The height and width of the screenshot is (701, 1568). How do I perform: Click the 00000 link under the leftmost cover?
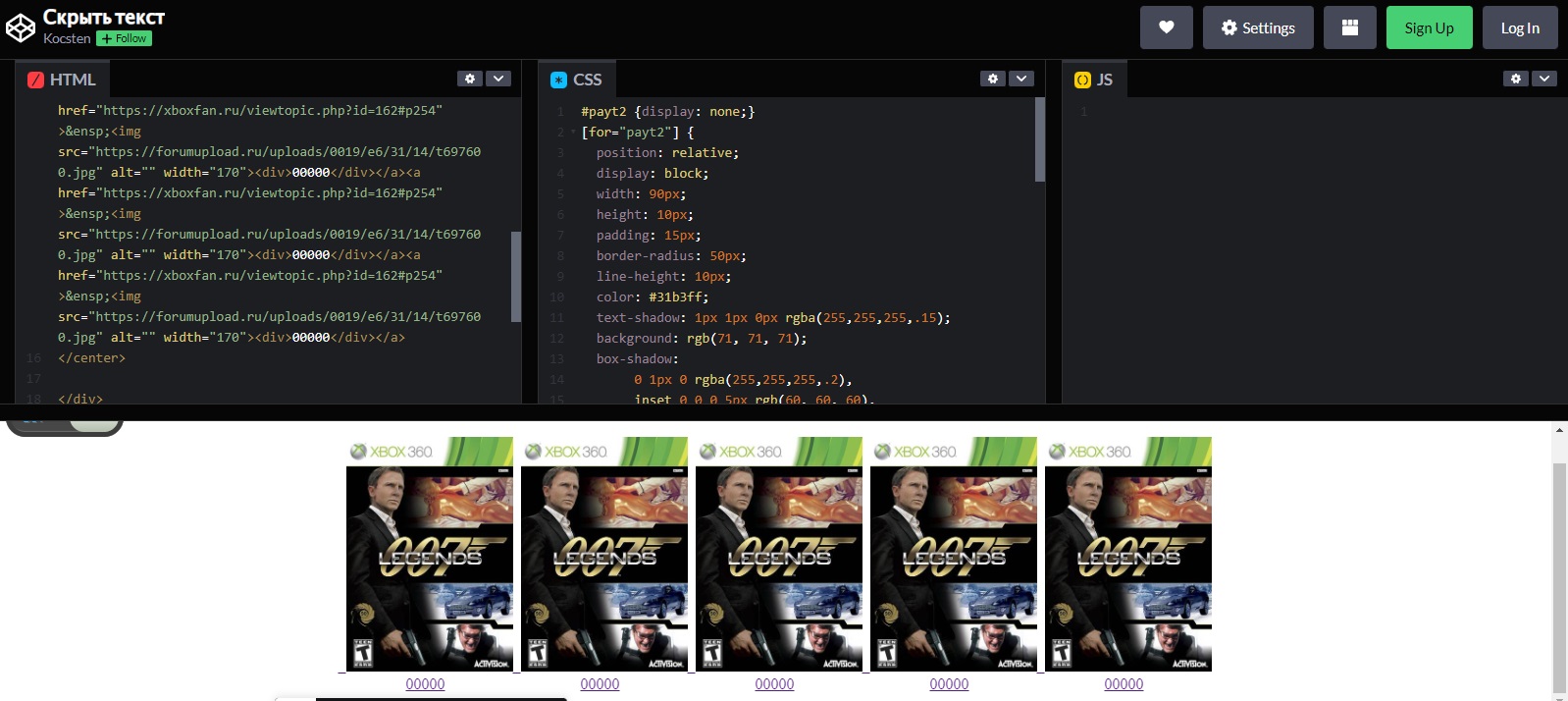pos(425,684)
